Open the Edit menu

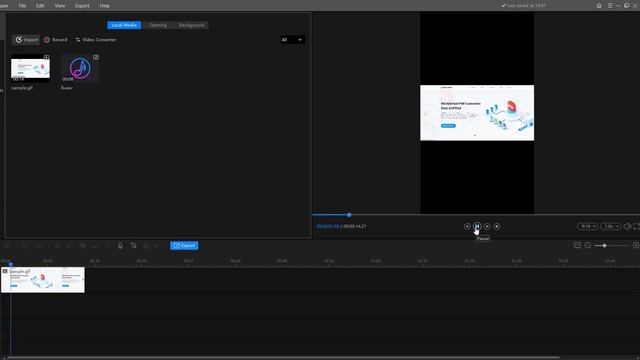coord(40,6)
